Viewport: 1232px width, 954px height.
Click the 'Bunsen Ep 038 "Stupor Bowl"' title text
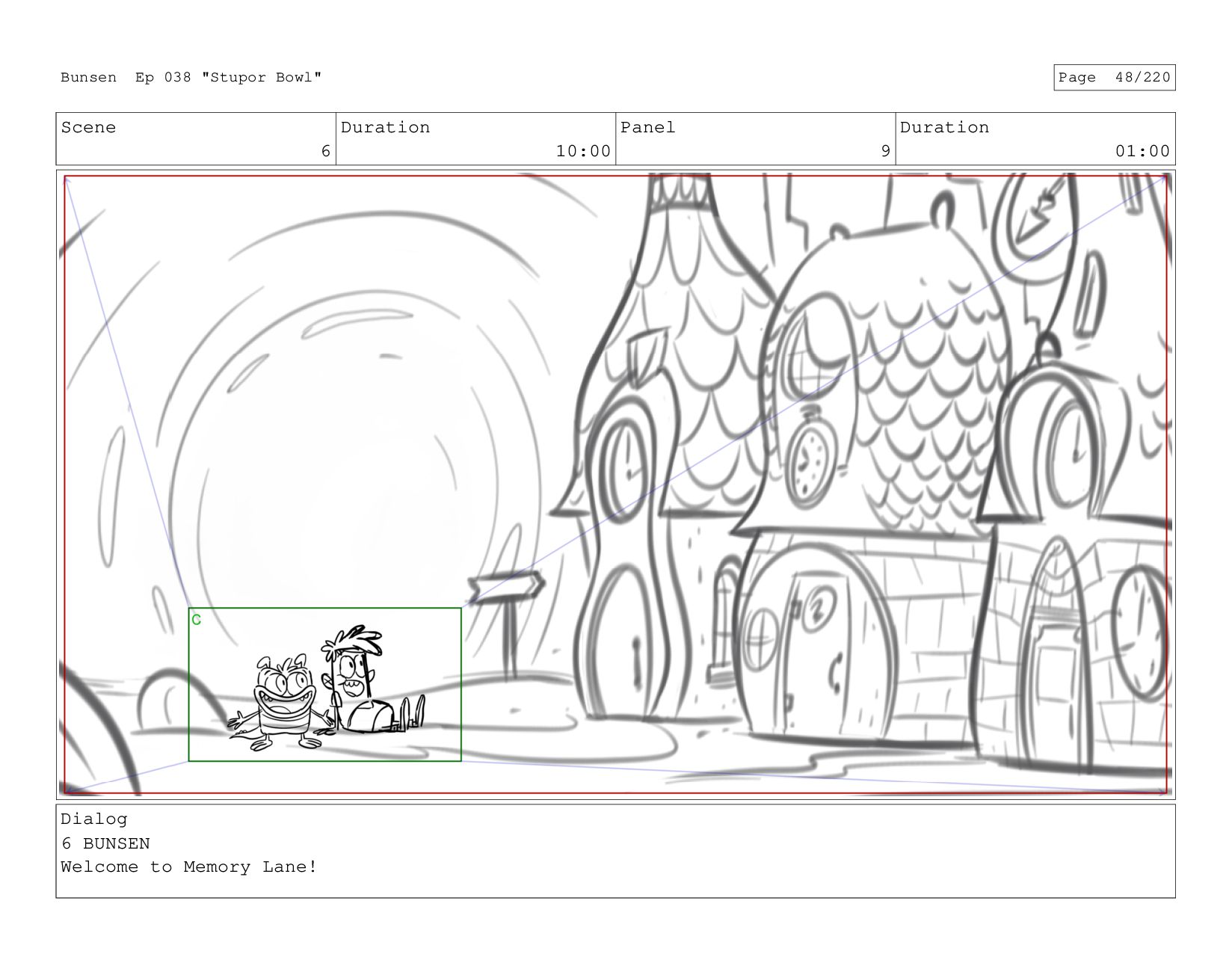tap(191, 78)
